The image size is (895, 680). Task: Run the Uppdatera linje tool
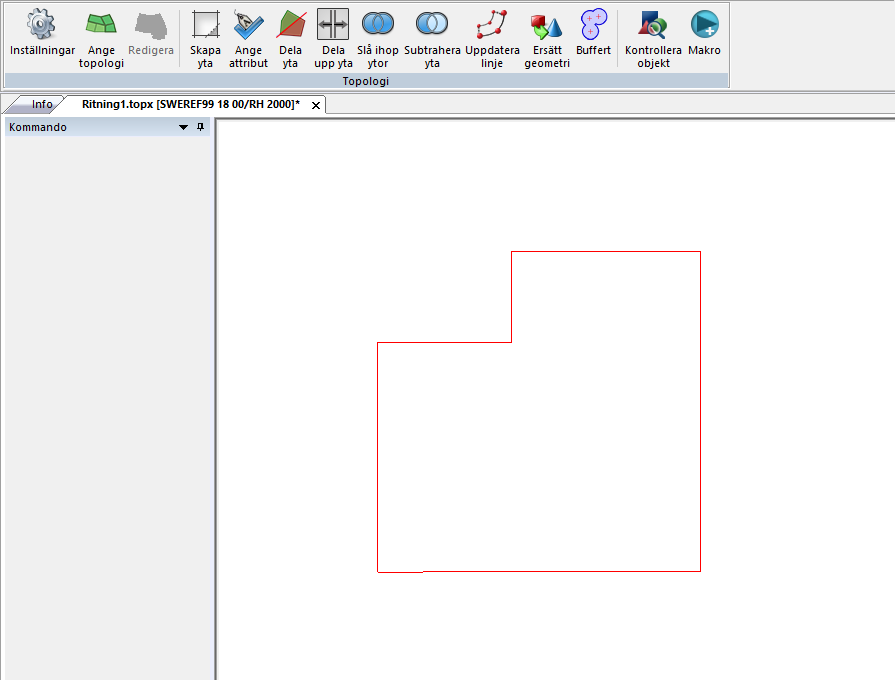pyautogui.click(x=492, y=38)
